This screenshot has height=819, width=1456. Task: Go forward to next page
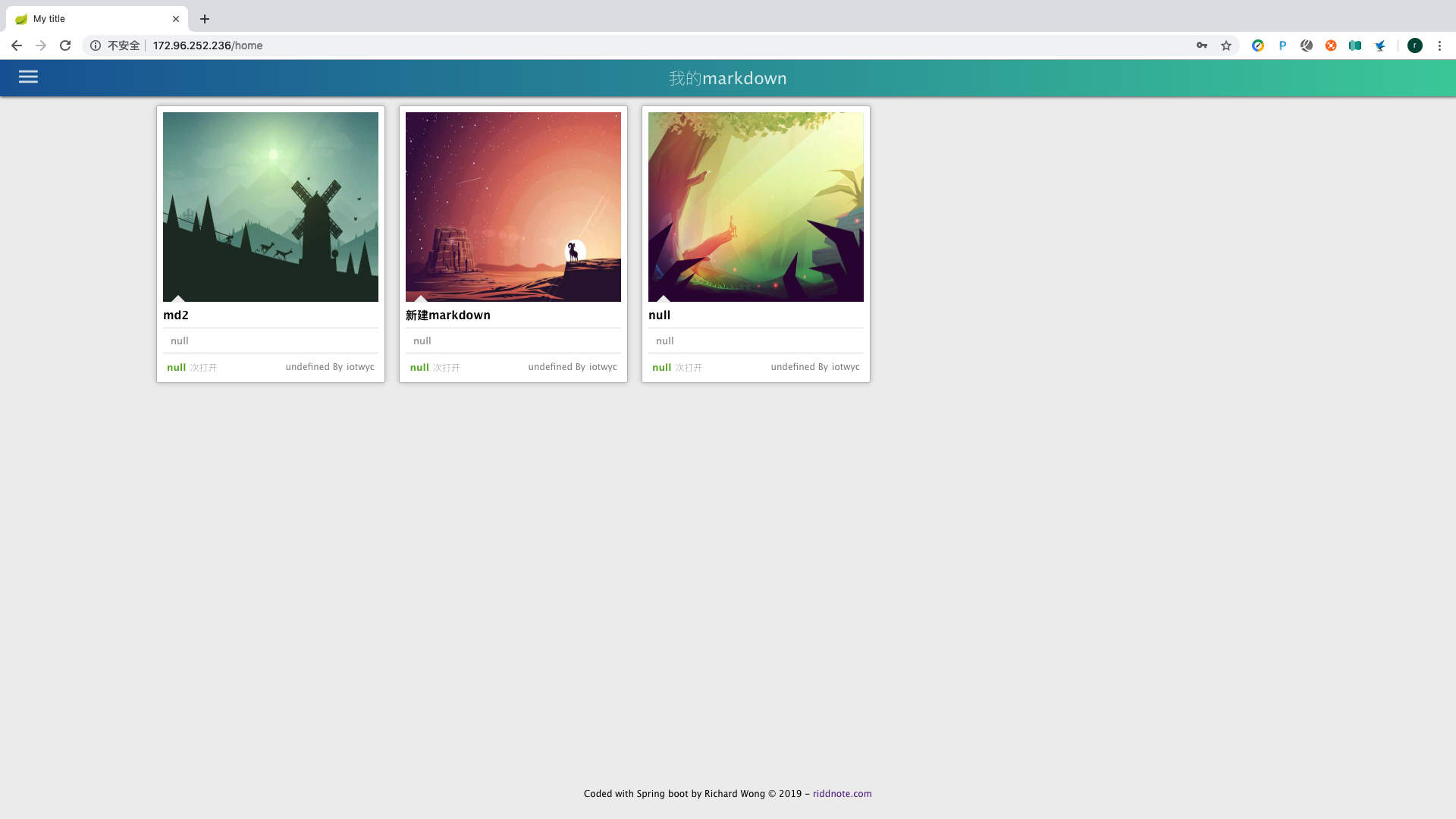pos(41,45)
